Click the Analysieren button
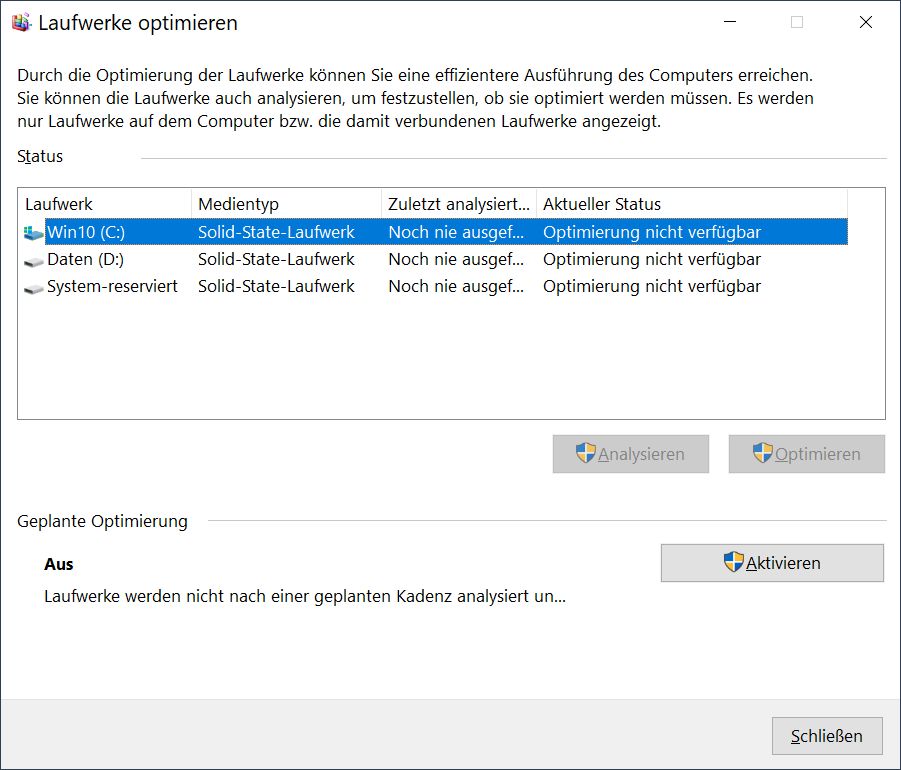The width and height of the screenshot is (901, 770). [630, 454]
